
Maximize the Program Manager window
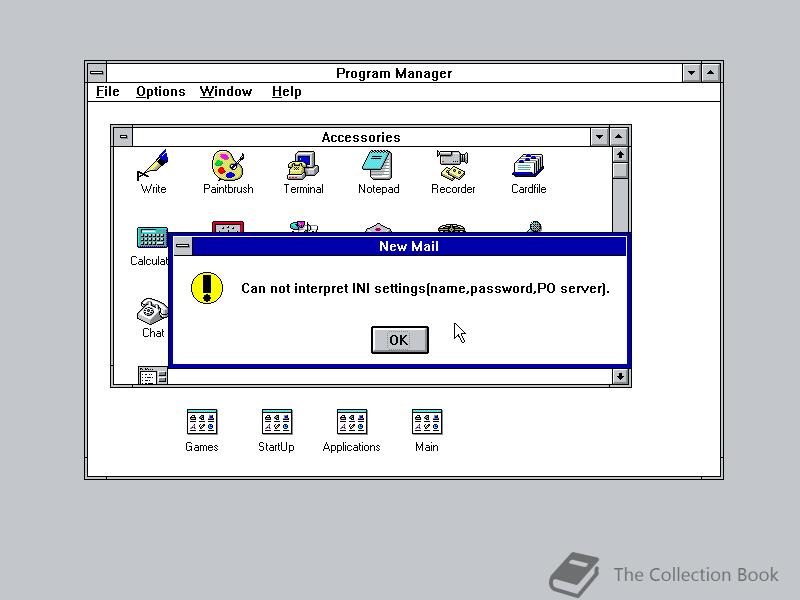click(711, 73)
